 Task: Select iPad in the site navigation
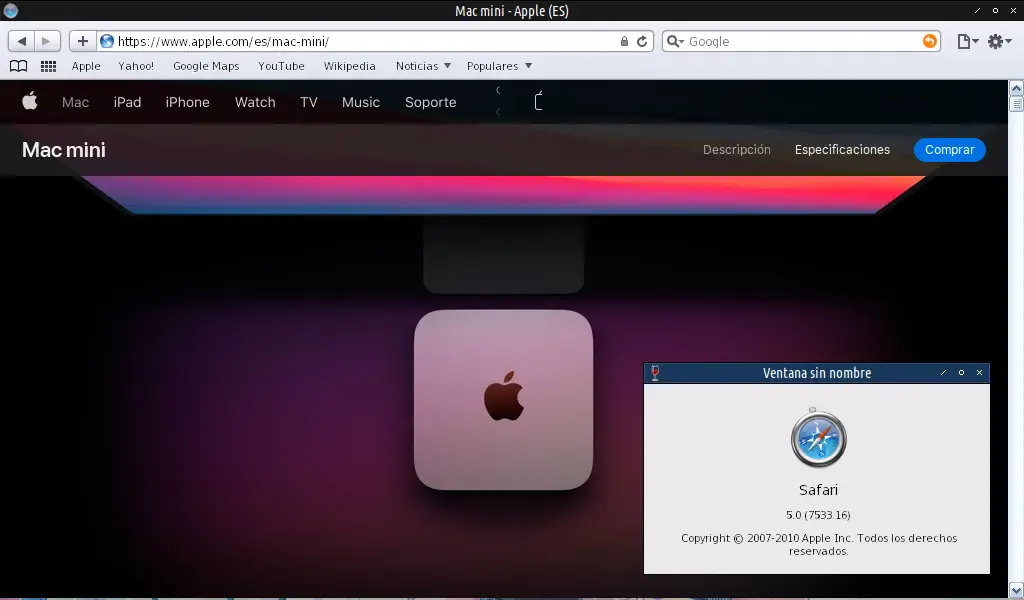pos(127,102)
